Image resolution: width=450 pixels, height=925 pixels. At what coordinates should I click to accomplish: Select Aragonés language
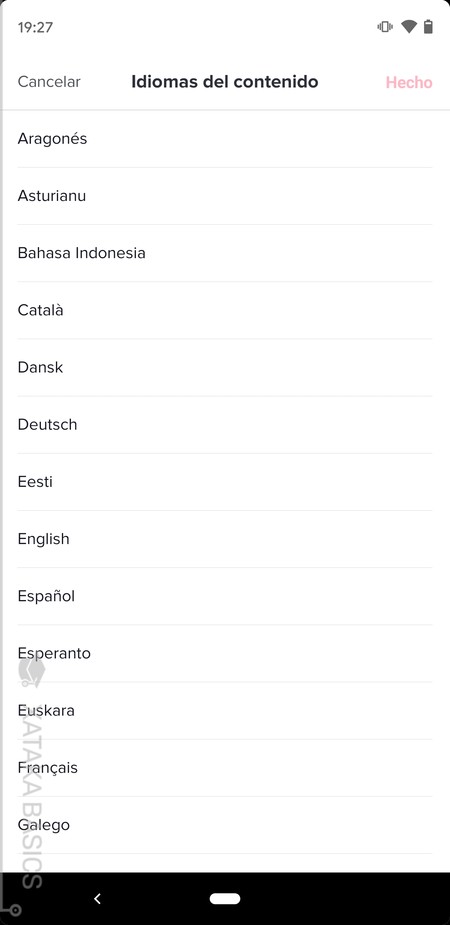pyautogui.click(x=225, y=139)
